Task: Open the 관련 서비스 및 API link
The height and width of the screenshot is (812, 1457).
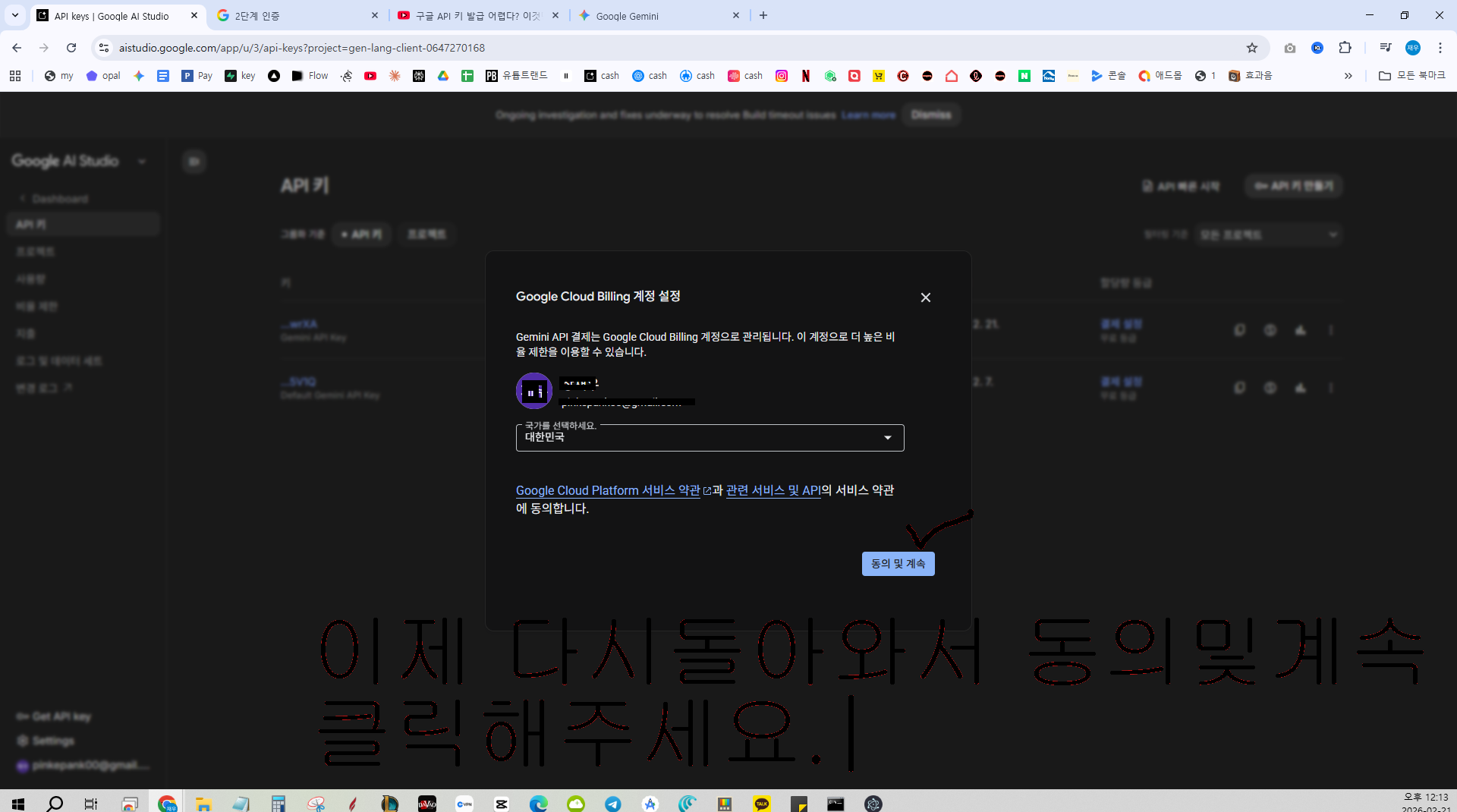Action: (x=773, y=490)
